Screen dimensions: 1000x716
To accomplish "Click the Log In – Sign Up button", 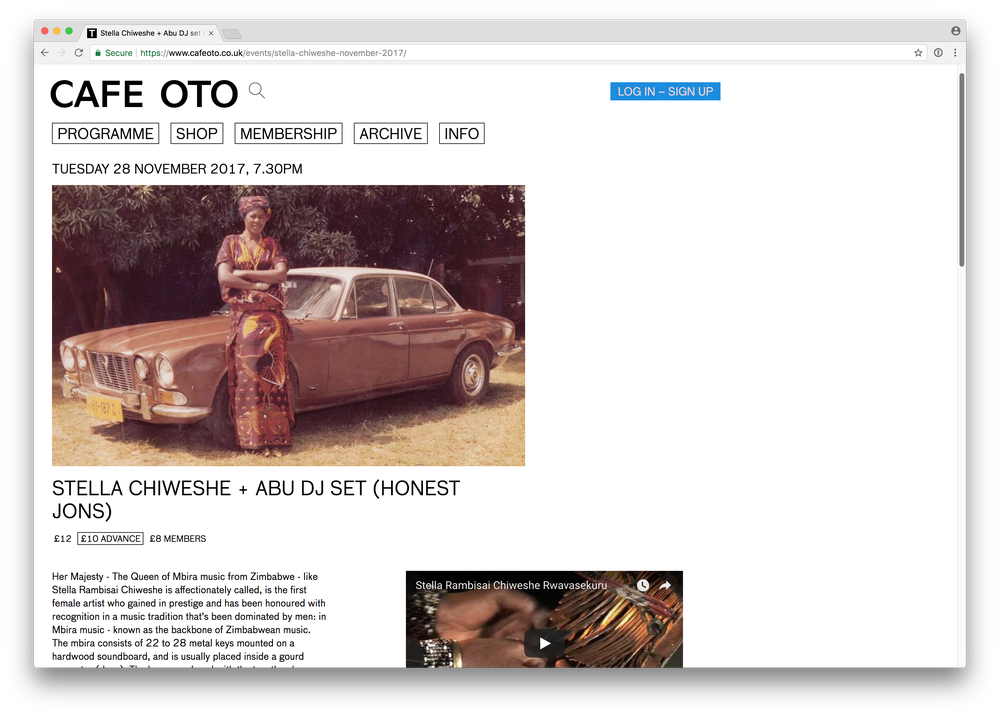I will click(x=665, y=91).
